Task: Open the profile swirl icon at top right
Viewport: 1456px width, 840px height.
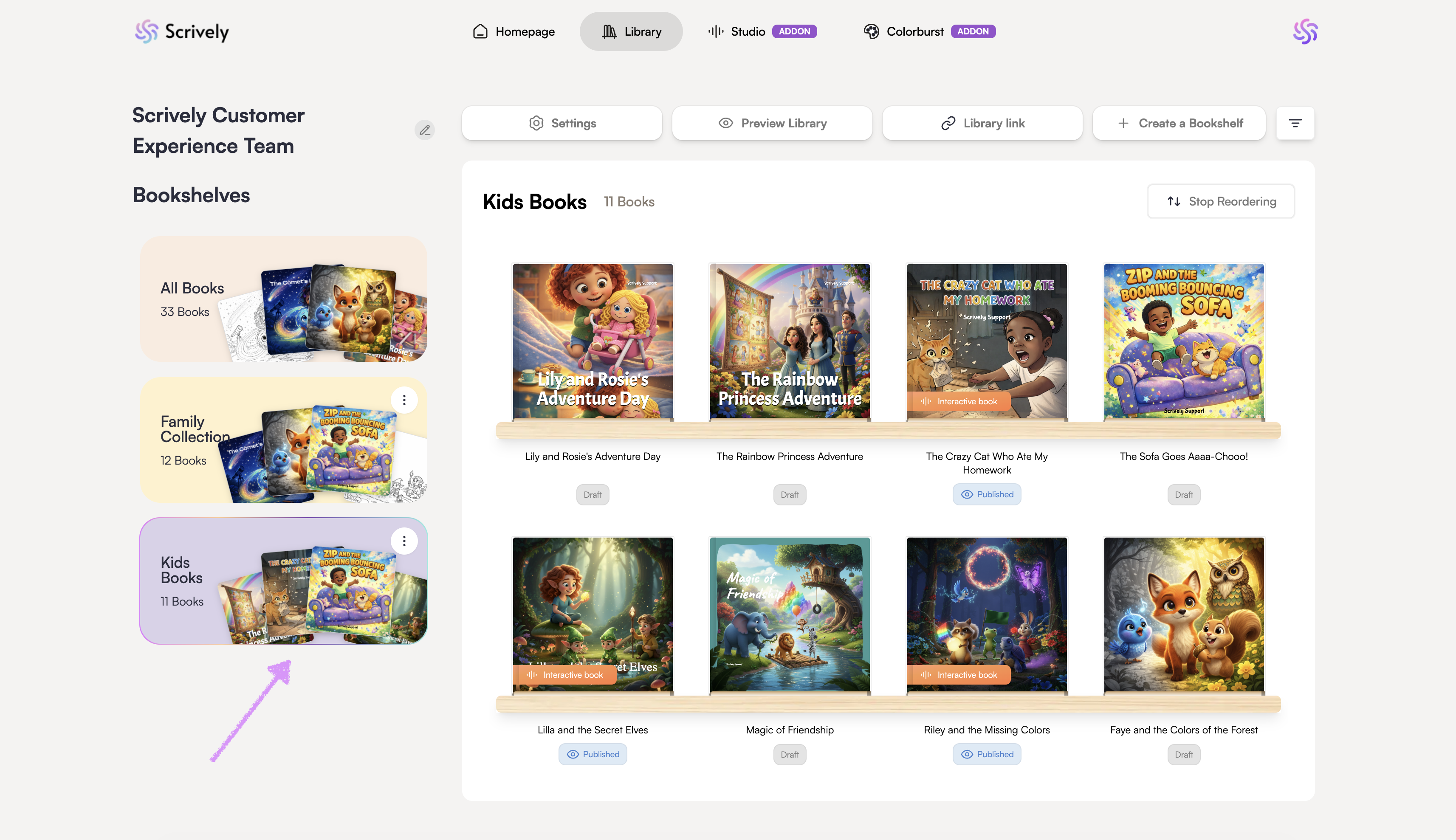Action: pos(1305,32)
